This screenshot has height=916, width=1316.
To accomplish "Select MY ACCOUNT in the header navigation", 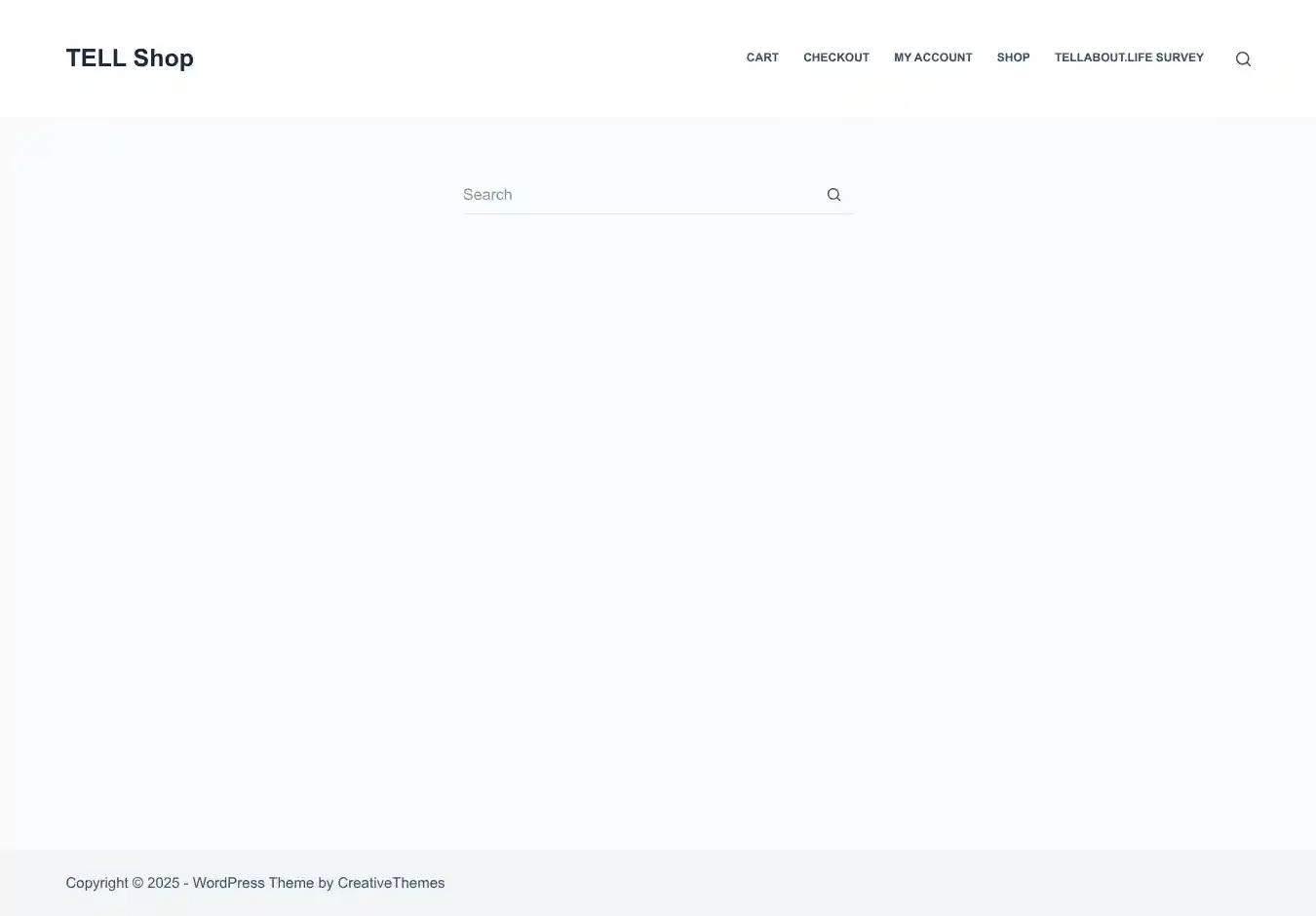I will [x=933, y=57].
